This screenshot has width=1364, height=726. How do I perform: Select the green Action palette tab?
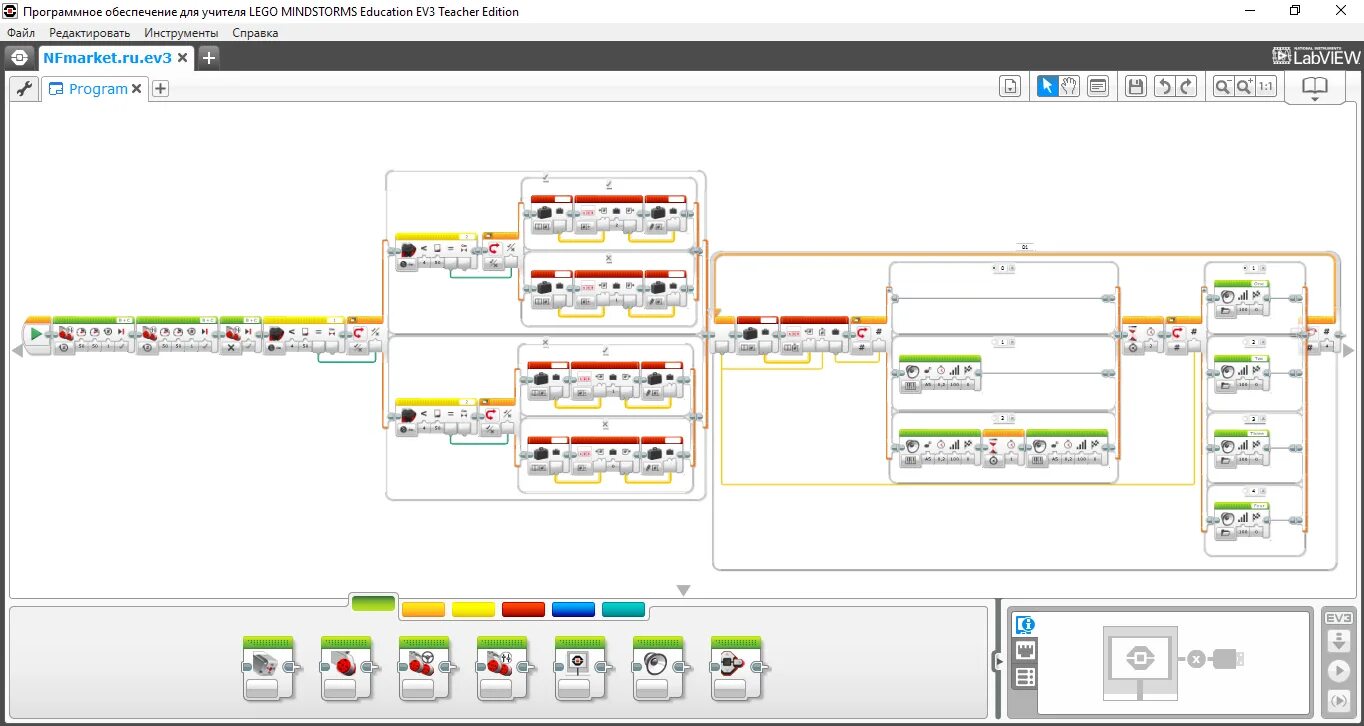point(373,603)
